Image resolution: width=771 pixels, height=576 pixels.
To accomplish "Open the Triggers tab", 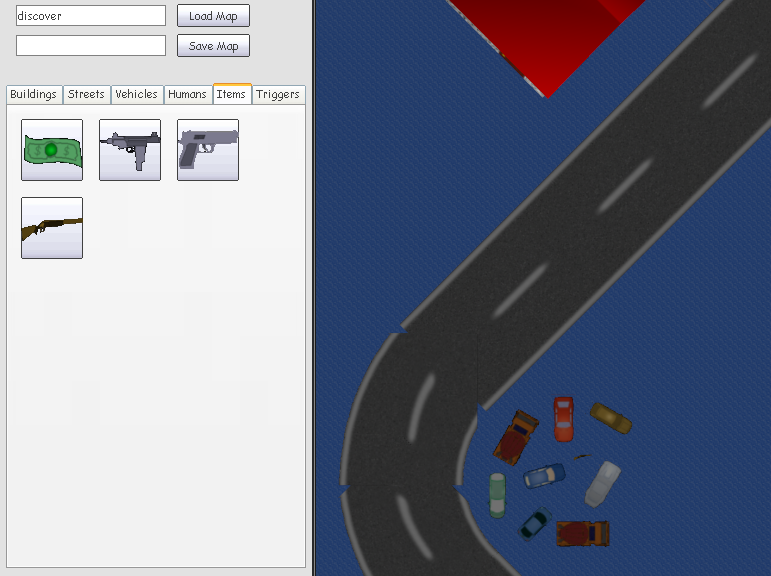I will pos(278,94).
